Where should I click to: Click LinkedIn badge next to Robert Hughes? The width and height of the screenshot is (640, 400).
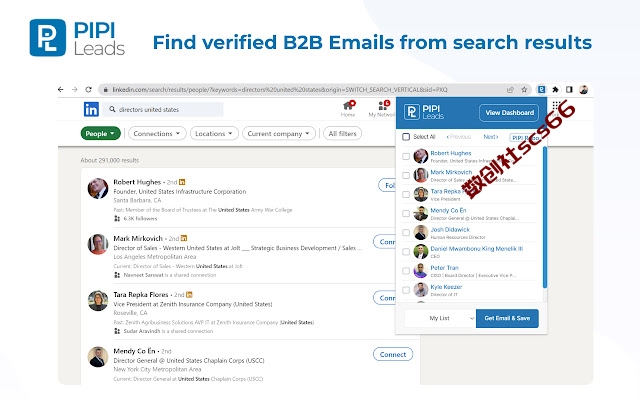tap(182, 182)
